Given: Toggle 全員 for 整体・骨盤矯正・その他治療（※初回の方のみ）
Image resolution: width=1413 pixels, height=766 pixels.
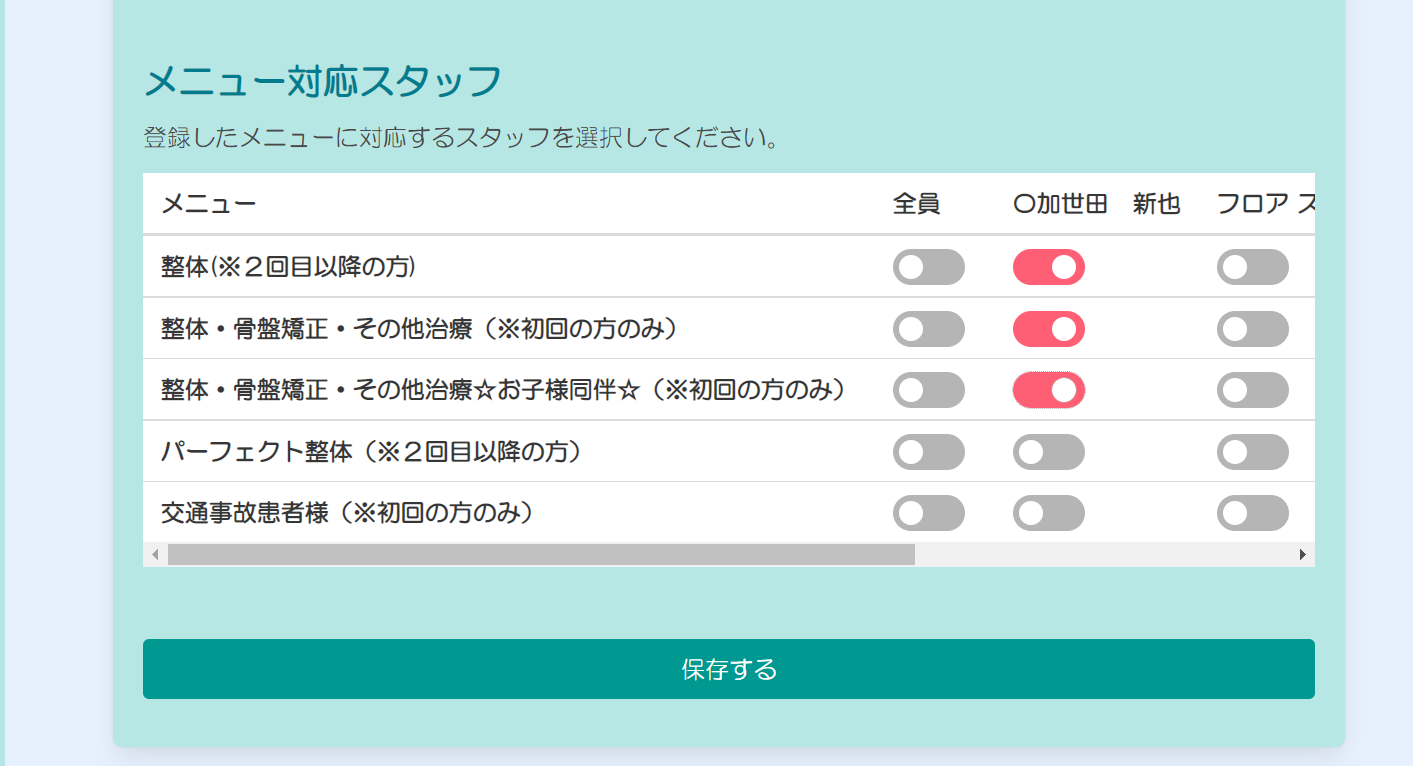Looking at the screenshot, I should point(928,329).
